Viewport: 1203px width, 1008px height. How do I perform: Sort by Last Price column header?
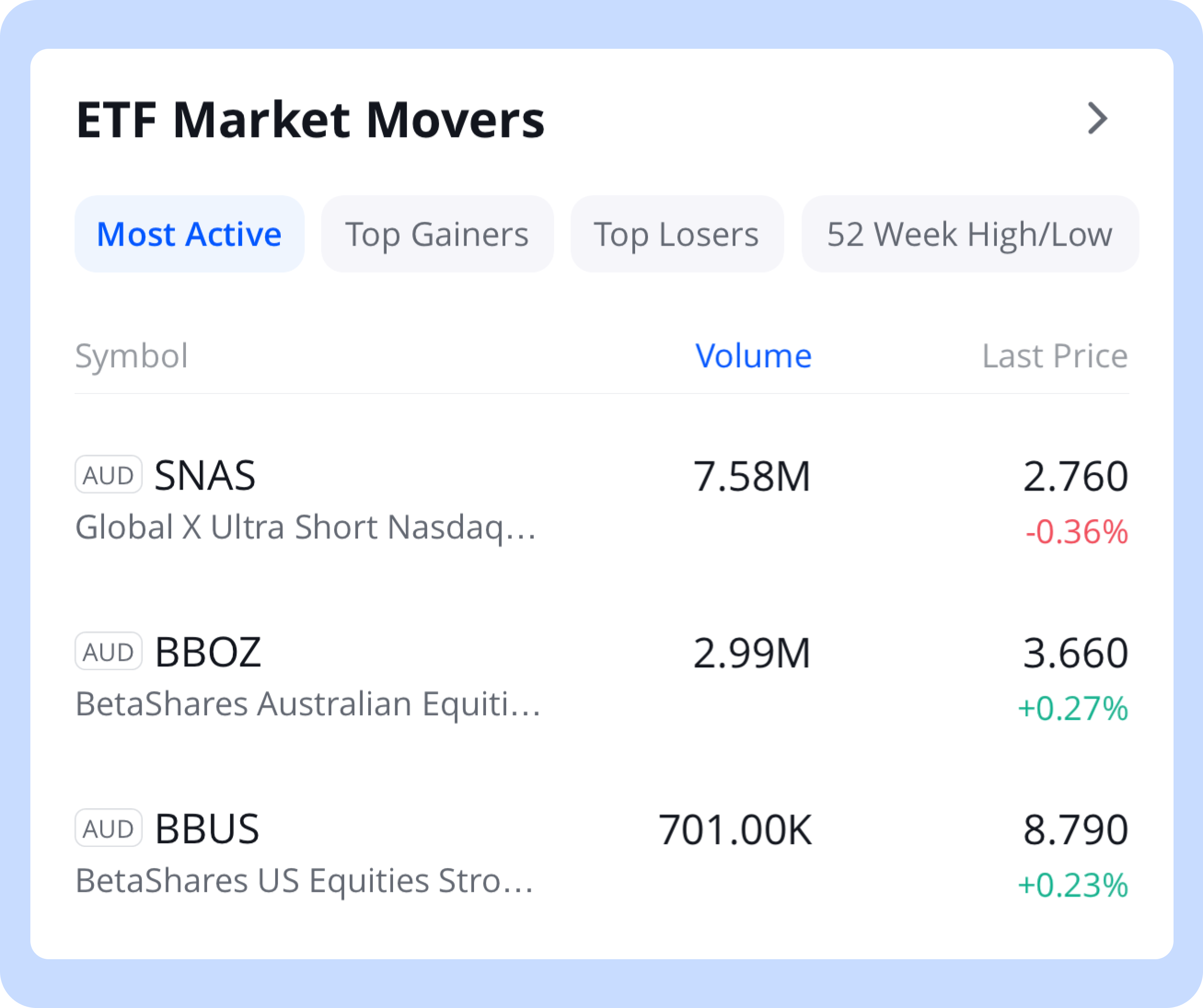1055,356
